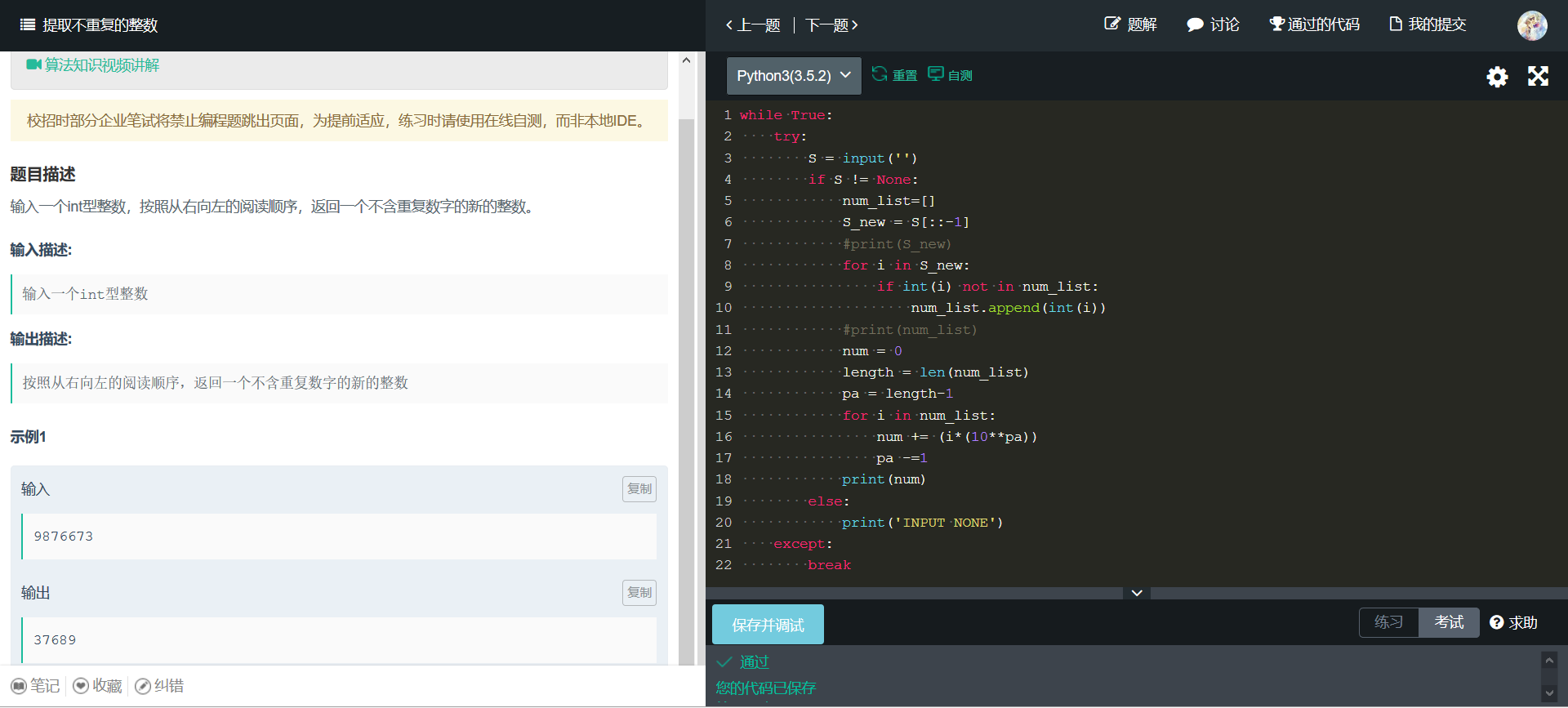The height and width of the screenshot is (708, 1568).
Task: Open 我的提交 submissions
Action: click(1428, 24)
